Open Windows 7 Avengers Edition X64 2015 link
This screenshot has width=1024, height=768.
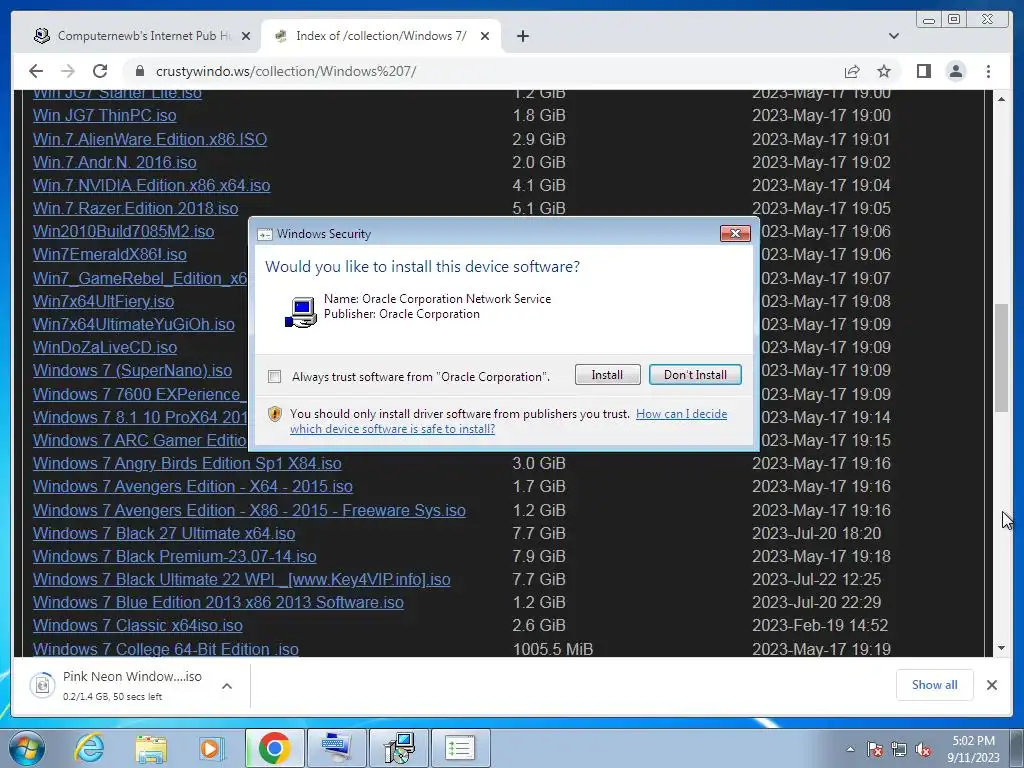[x=193, y=487]
